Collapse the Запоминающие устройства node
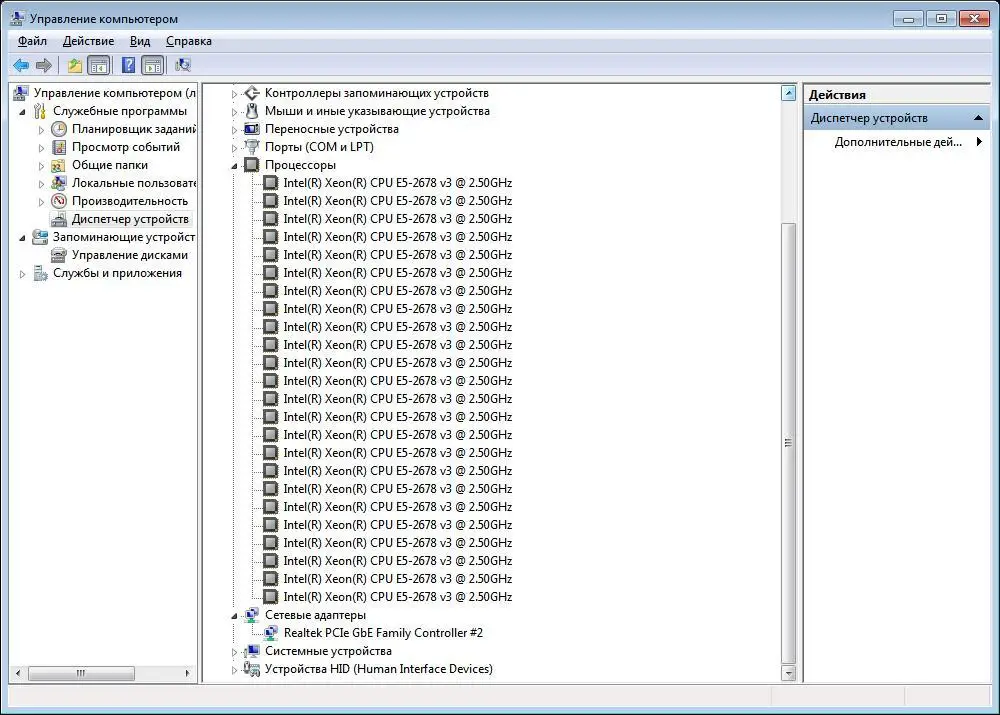The image size is (1000, 715). 22,238
